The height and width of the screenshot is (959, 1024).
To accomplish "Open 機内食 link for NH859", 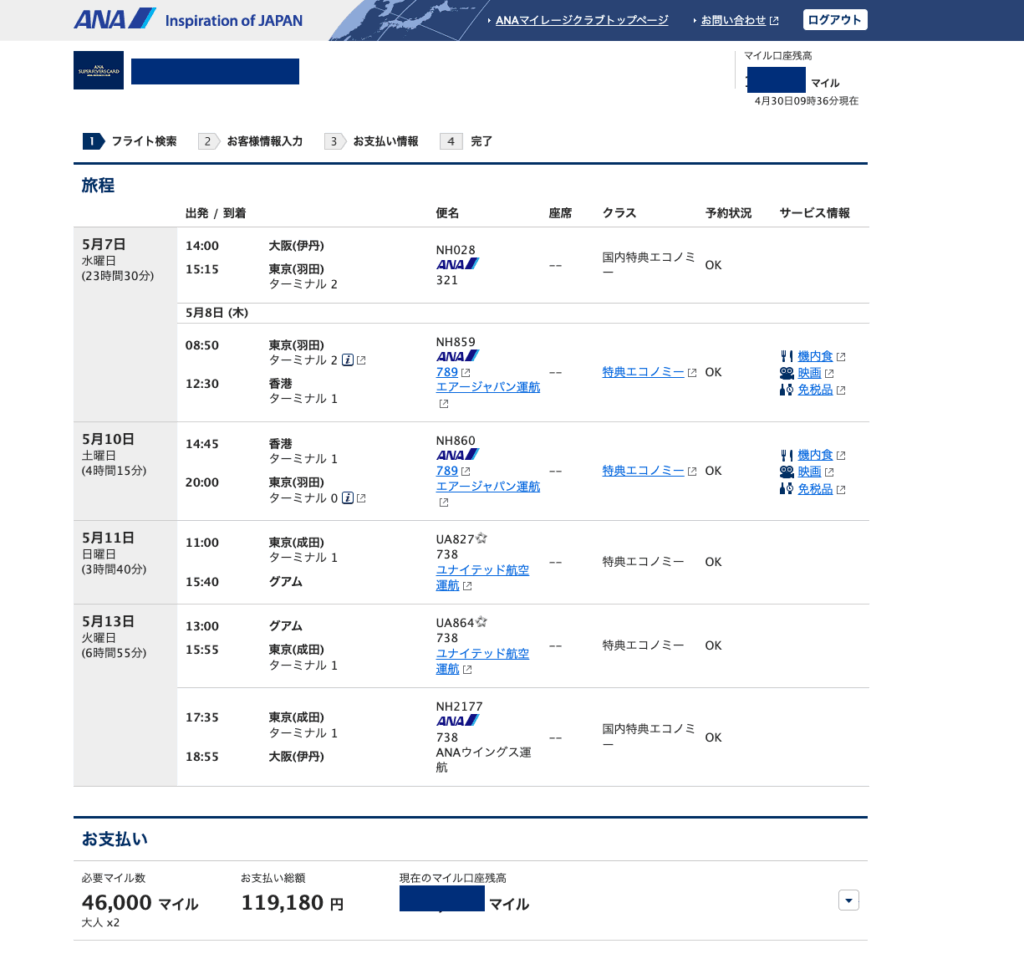I will coord(815,356).
